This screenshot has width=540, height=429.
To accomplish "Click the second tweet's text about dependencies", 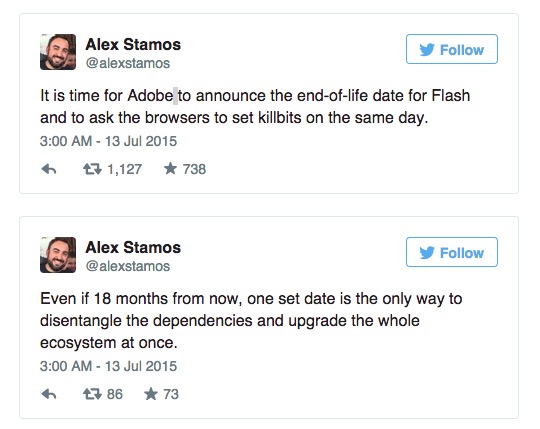I will tap(251, 321).
